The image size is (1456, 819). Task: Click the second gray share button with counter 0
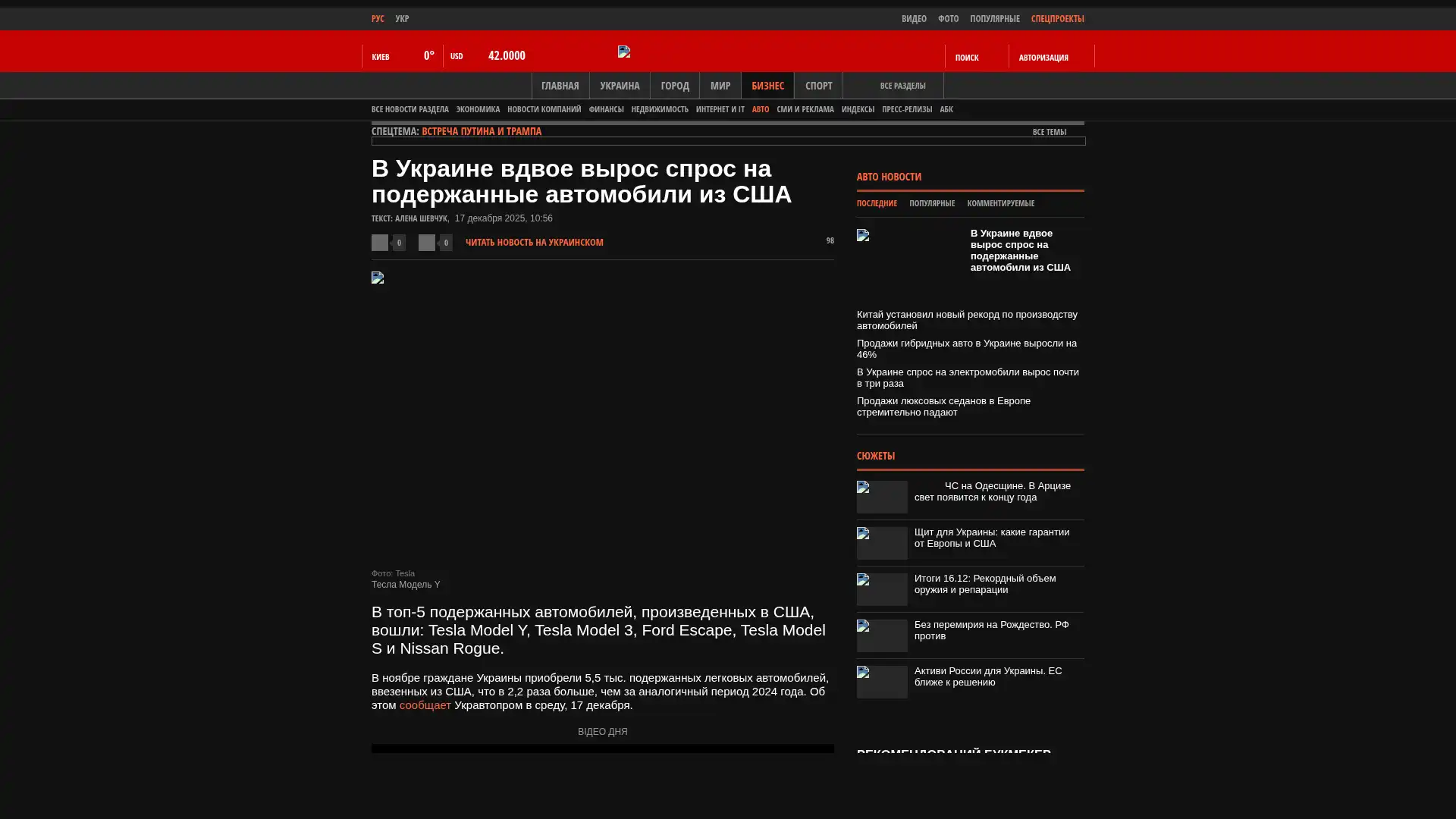pos(427,243)
